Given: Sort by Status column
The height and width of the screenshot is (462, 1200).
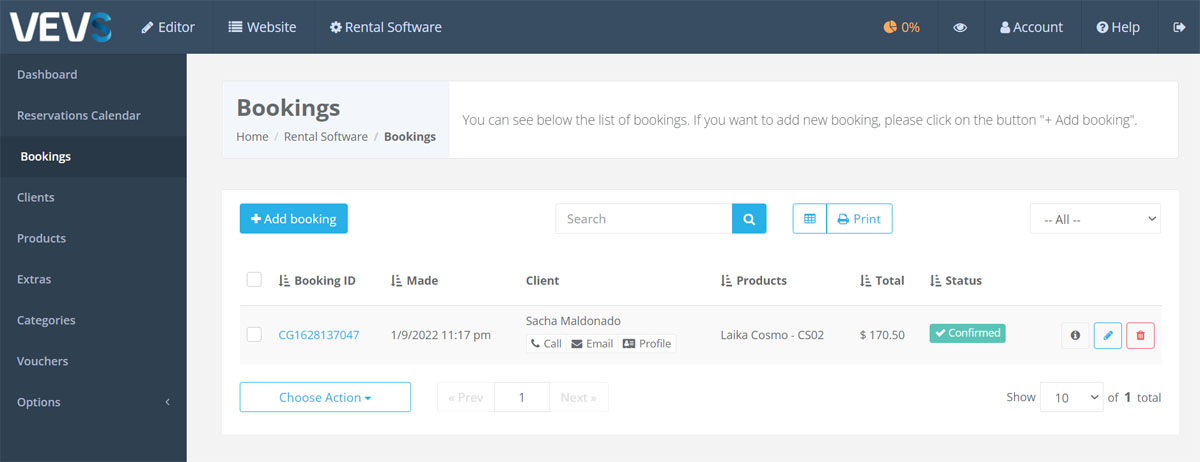Looking at the screenshot, I should pyautogui.click(x=956, y=281).
